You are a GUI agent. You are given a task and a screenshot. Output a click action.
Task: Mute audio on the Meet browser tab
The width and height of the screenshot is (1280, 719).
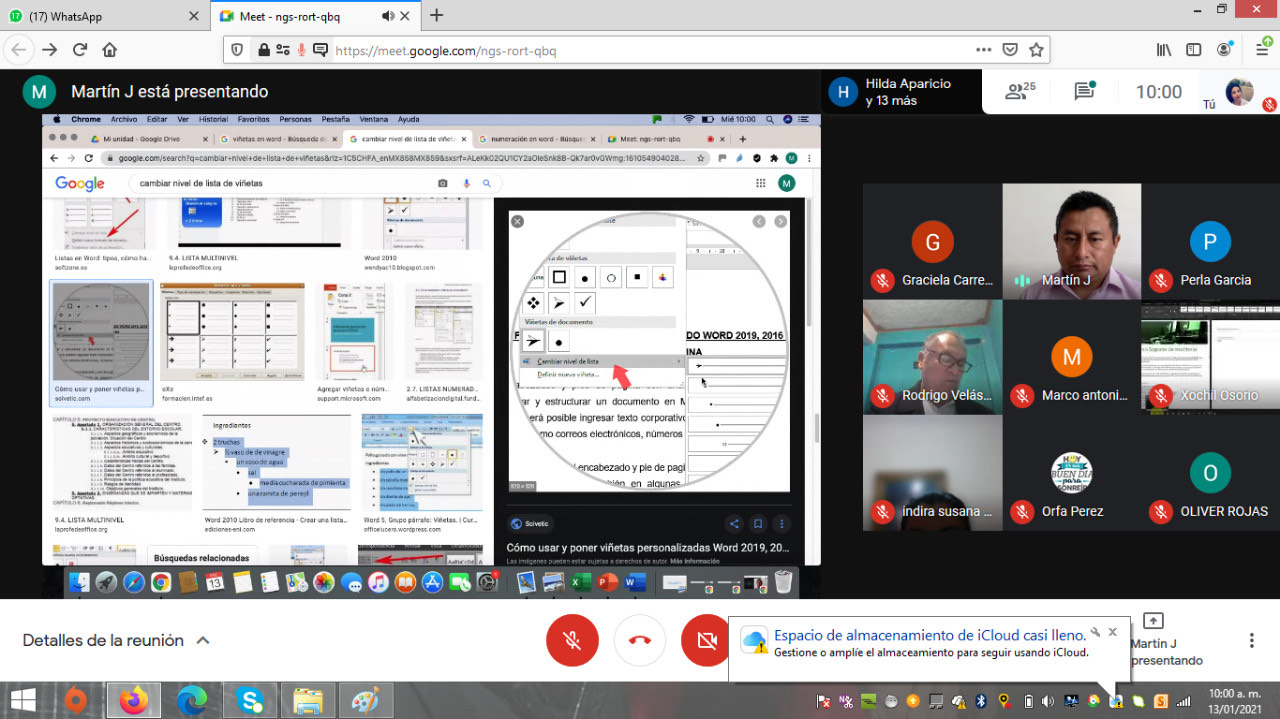(x=387, y=16)
